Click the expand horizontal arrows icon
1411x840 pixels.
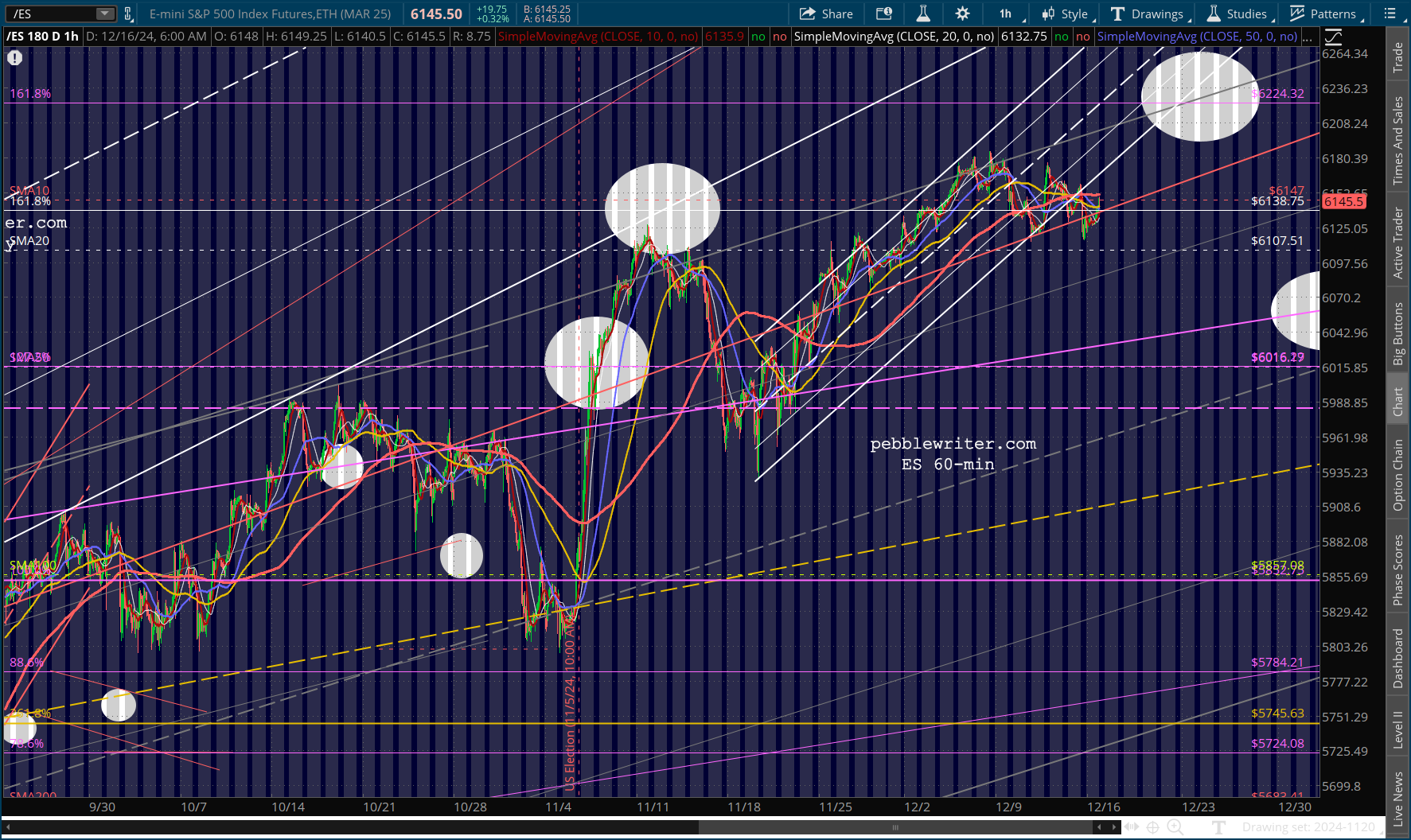coord(1131,827)
